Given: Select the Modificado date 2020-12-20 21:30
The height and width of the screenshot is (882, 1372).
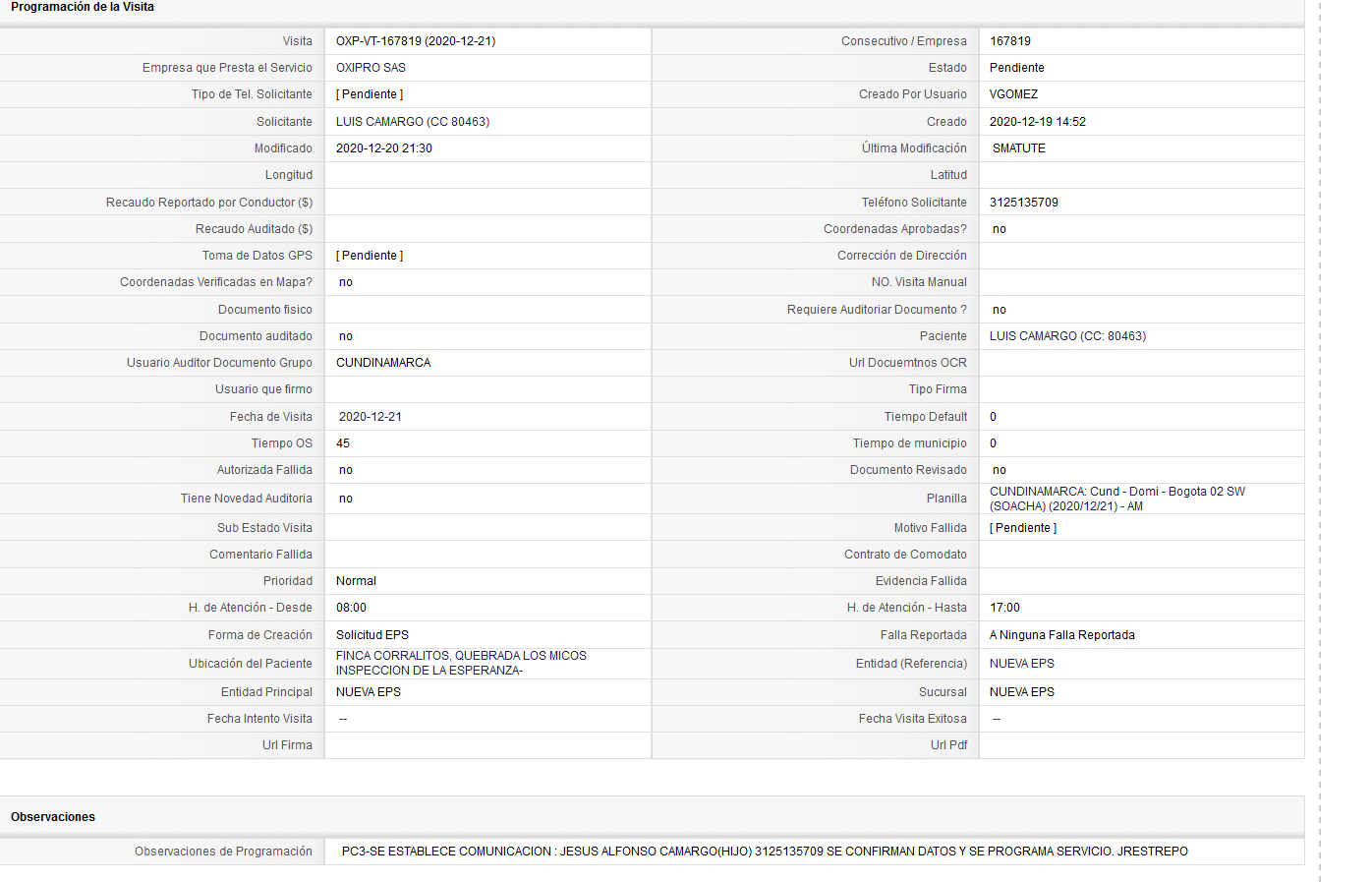Looking at the screenshot, I should [x=384, y=148].
